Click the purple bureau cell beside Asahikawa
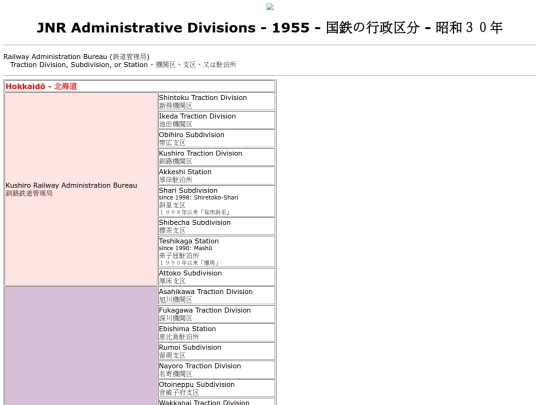 pyautogui.click(x=81, y=346)
